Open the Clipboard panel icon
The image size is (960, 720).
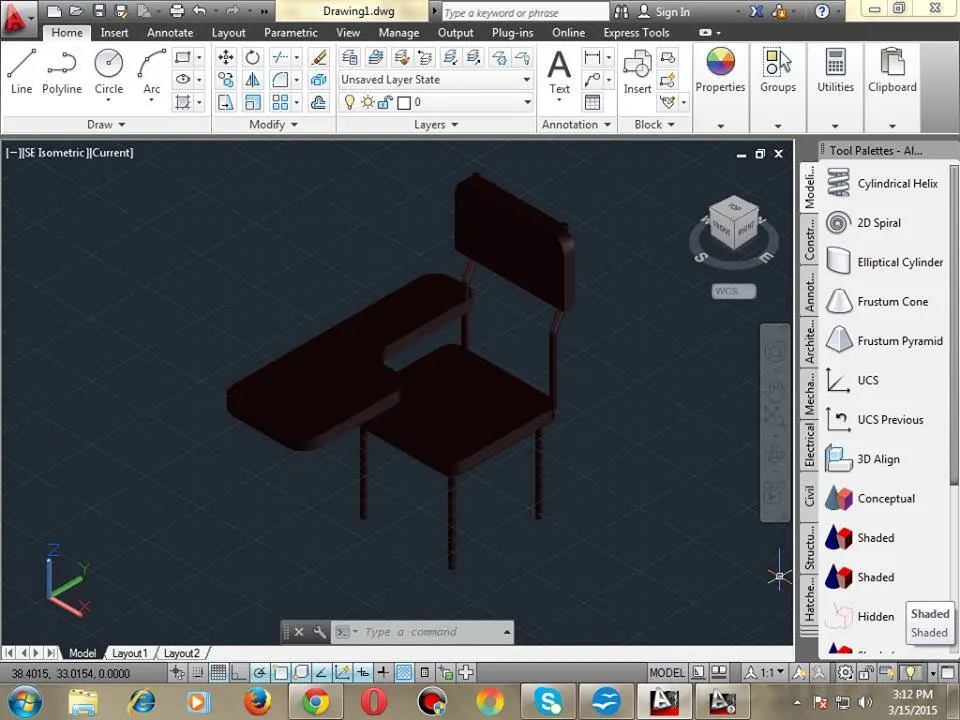pyautogui.click(x=892, y=70)
